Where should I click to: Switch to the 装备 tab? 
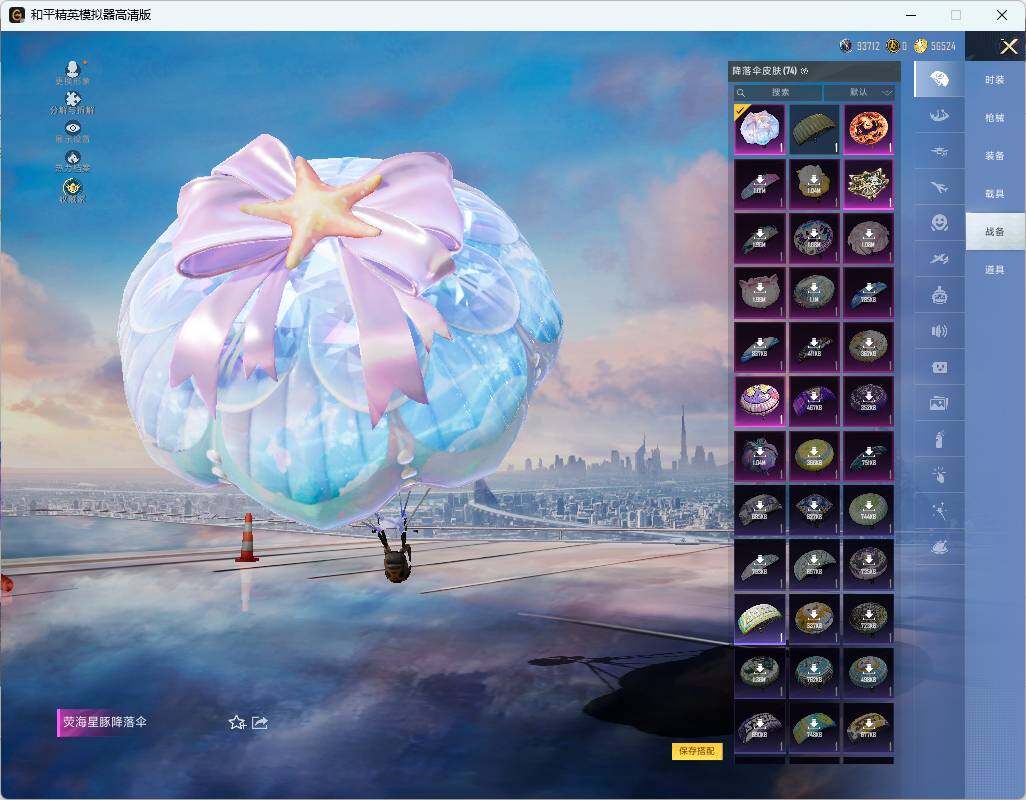tap(995, 156)
